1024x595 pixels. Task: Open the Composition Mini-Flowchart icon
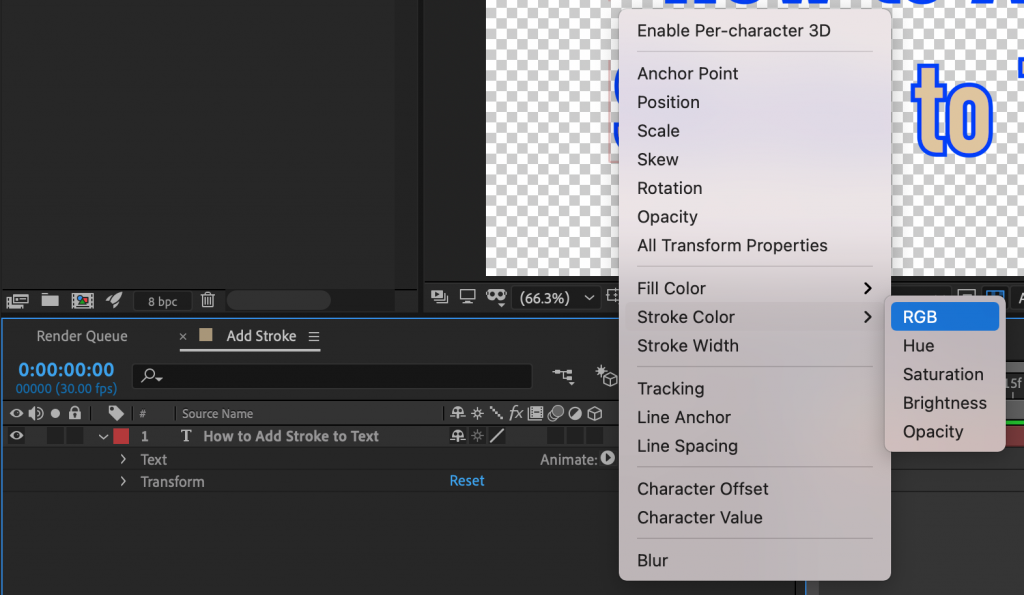(563, 376)
